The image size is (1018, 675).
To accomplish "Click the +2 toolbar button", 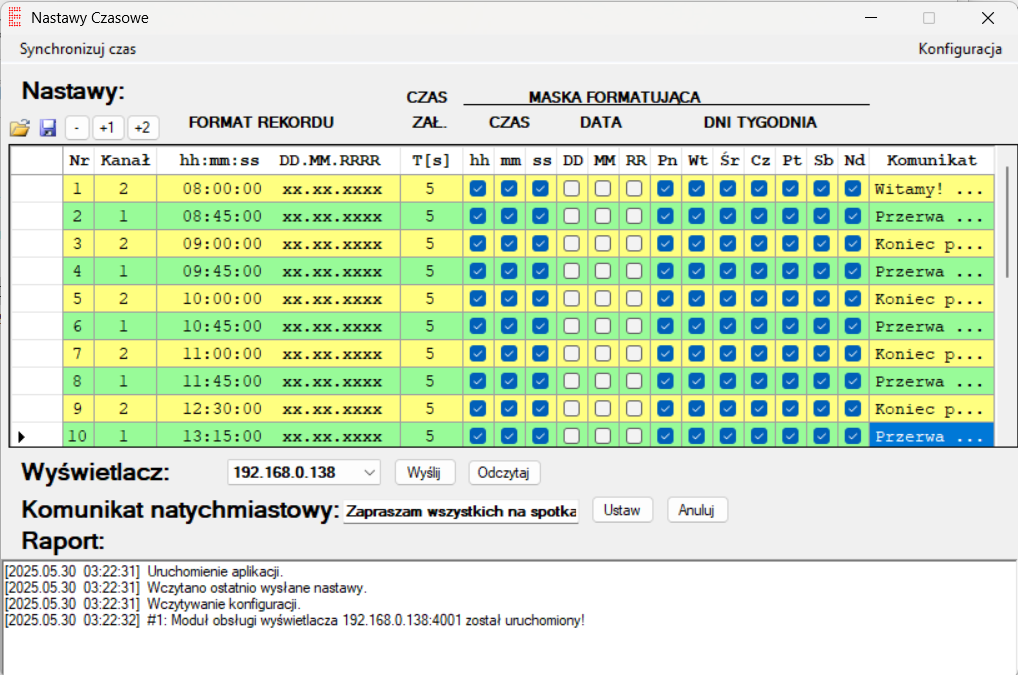I will tap(142, 127).
